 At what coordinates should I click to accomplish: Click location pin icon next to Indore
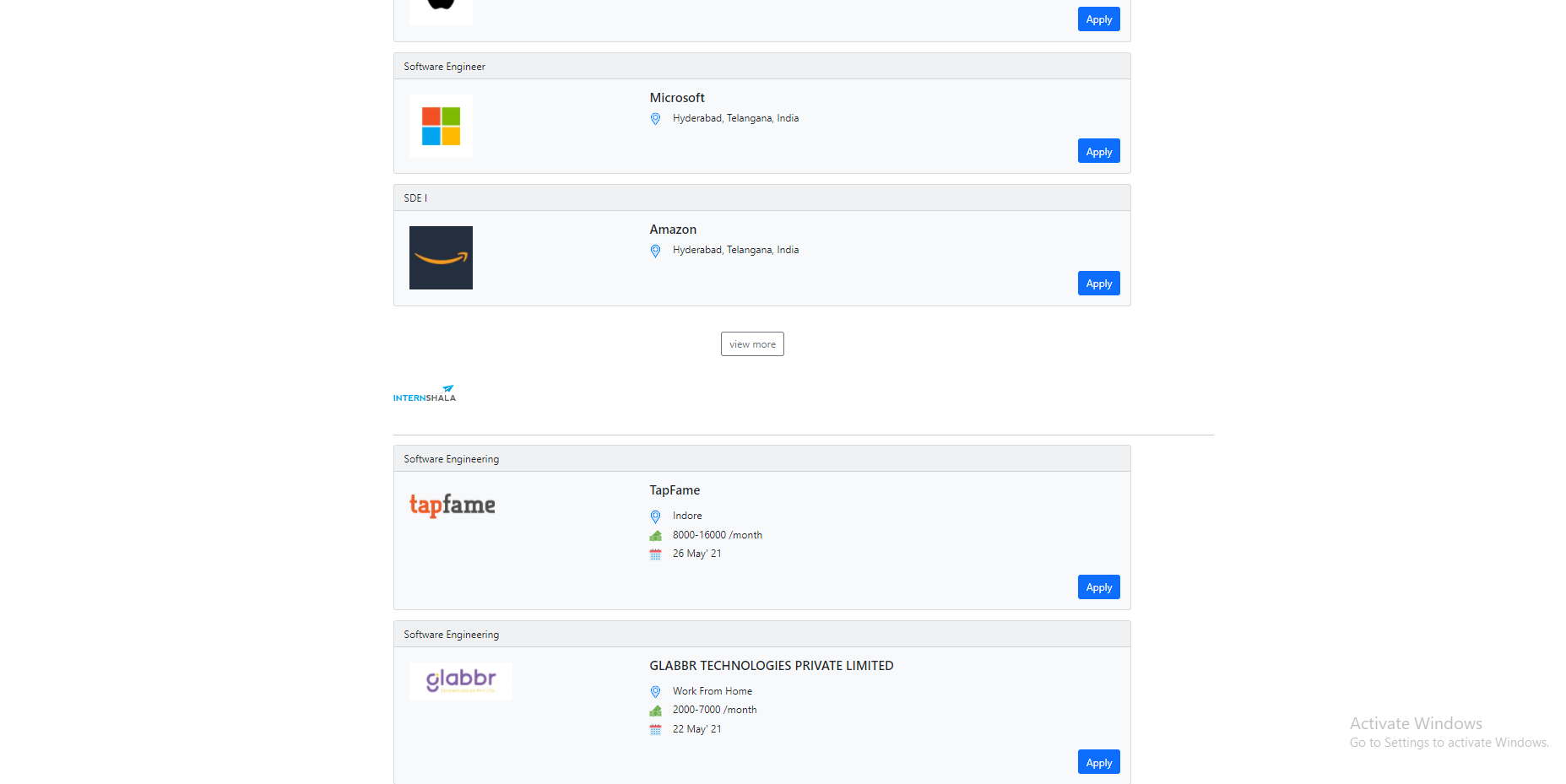655,516
